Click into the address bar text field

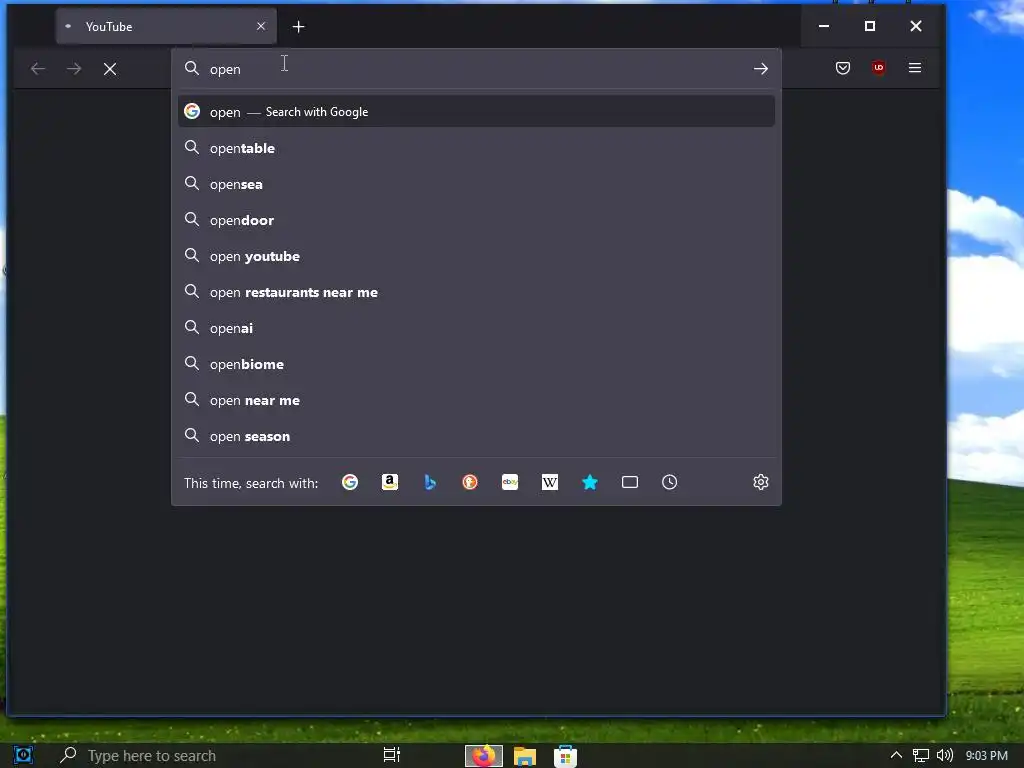click(477, 69)
